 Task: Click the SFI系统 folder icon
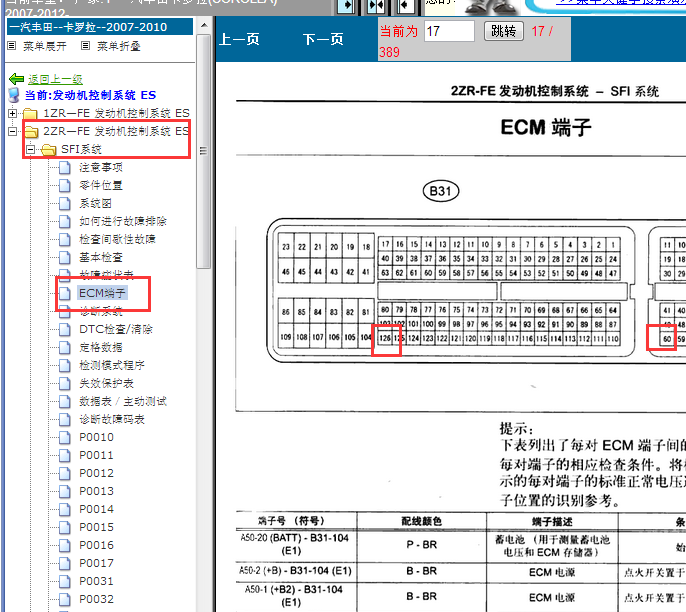[48, 150]
